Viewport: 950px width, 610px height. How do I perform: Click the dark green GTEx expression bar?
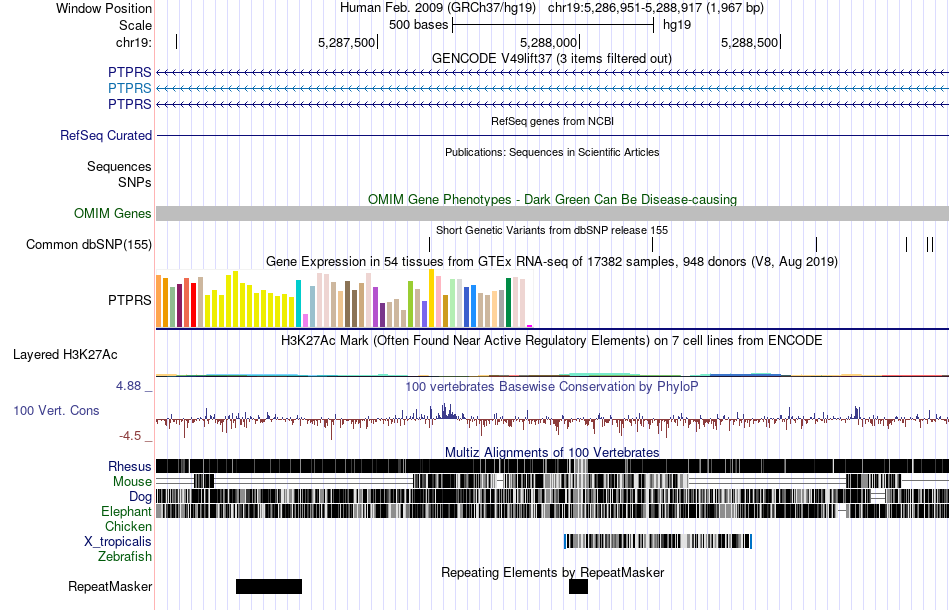pos(509,303)
